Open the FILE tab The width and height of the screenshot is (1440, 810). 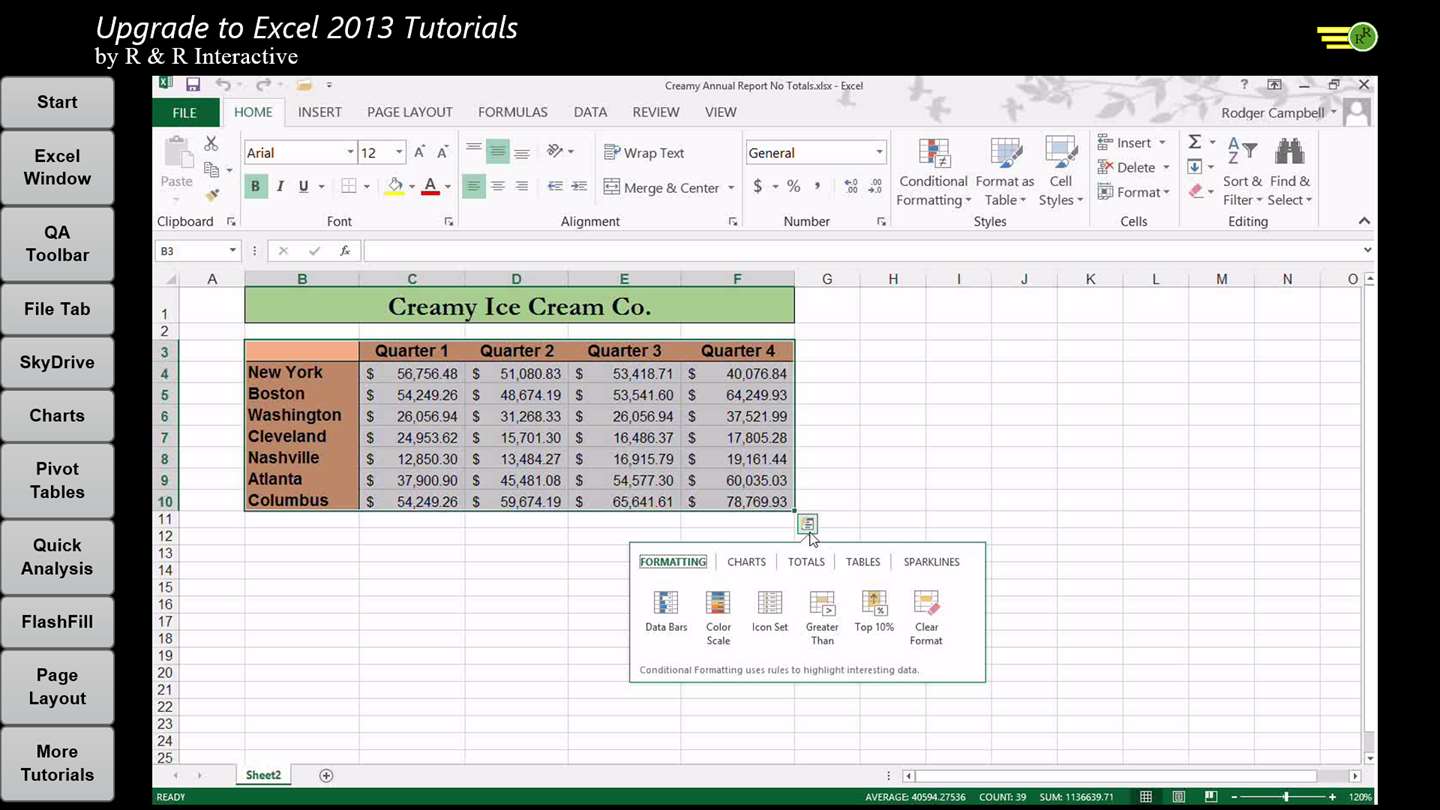[x=185, y=112]
